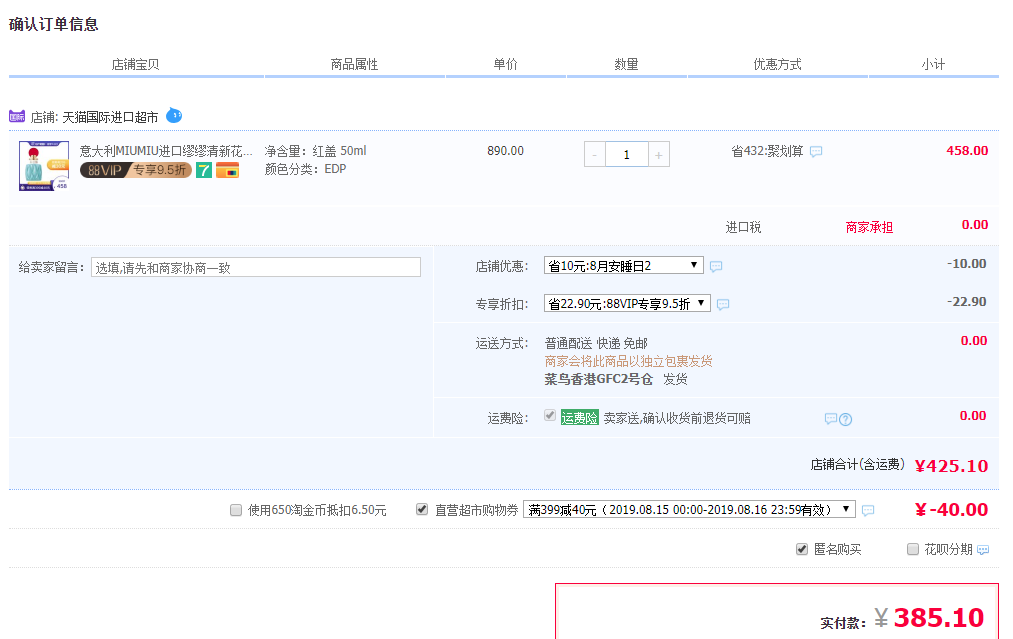Enable the 花呗分期 checkbox
The height and width of the screenshot is (639, 1013).
[913, 549]
